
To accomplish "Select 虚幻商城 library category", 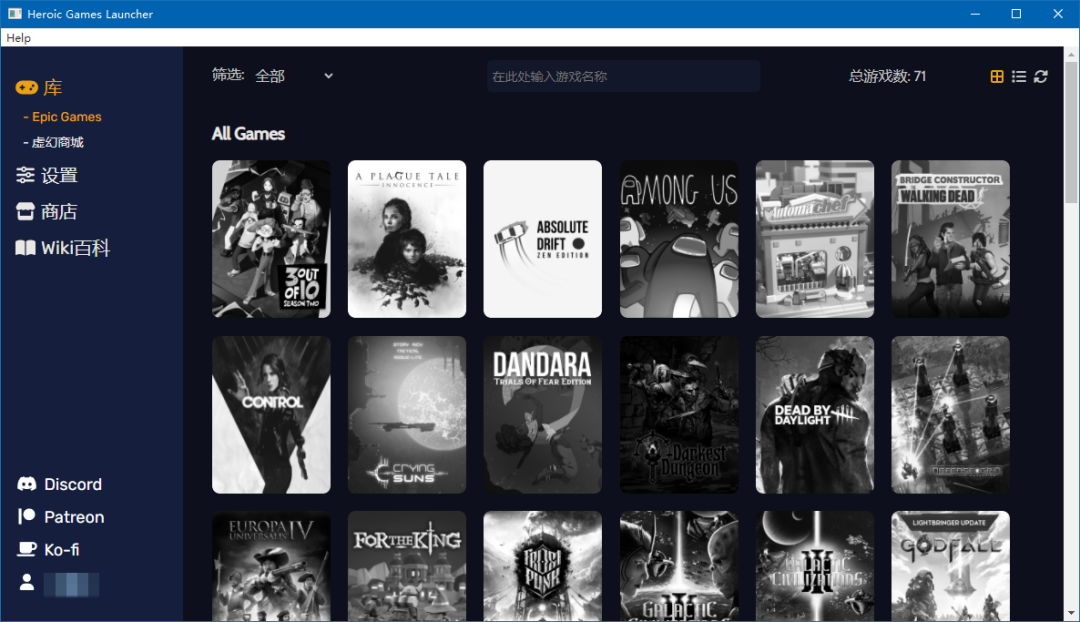I will (57, 143).
